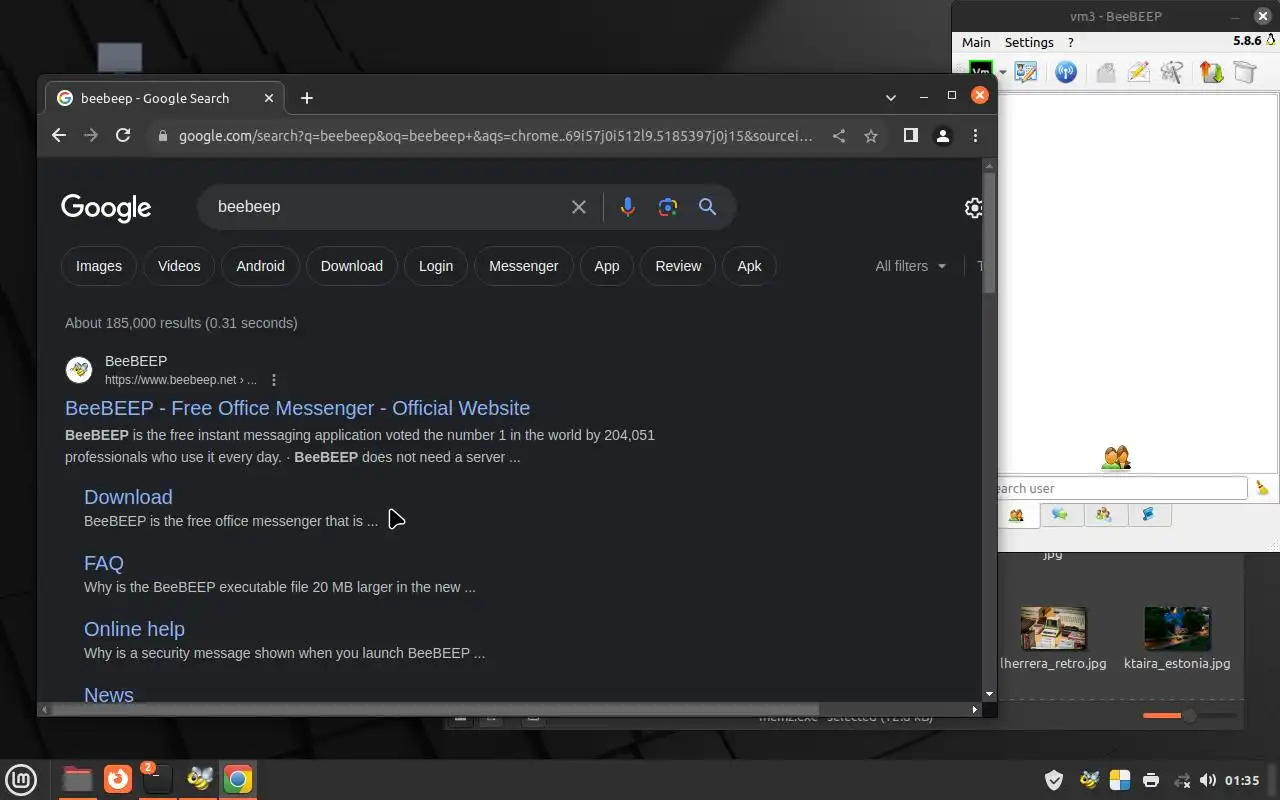Image resolution: width=1280 pixels, height=800 pixels.
Task: Open BeeBEEP Official Website result link
Action: (x=297, y=408)
